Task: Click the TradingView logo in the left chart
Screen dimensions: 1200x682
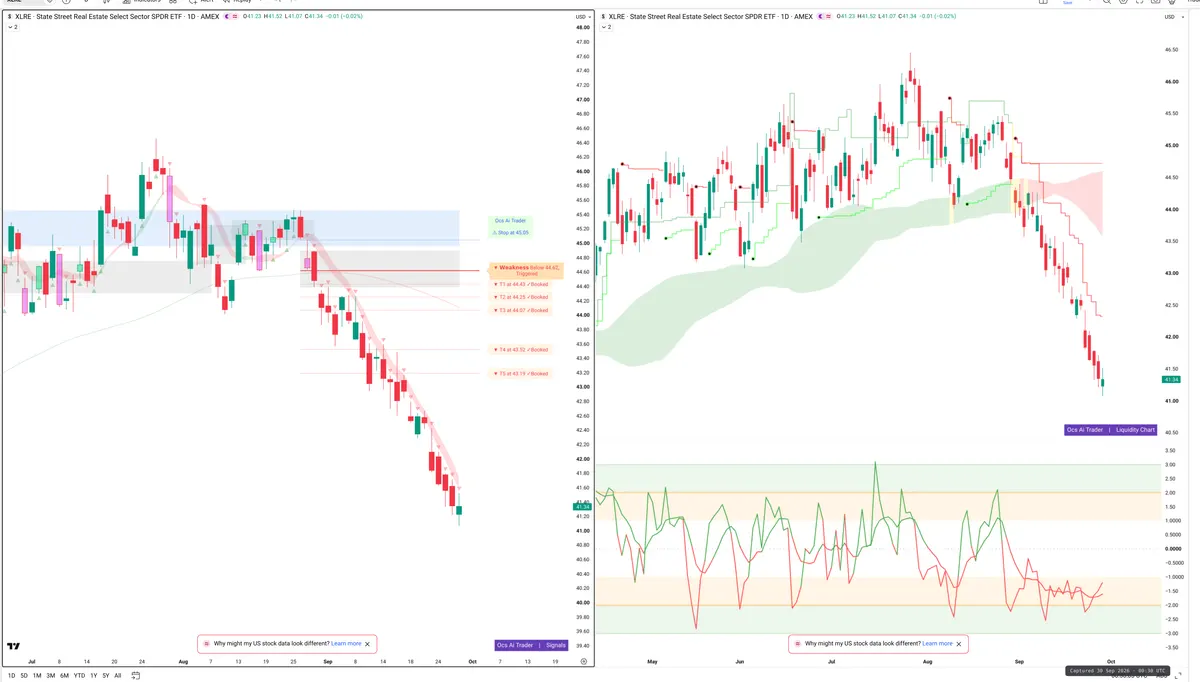Action: 14,647
